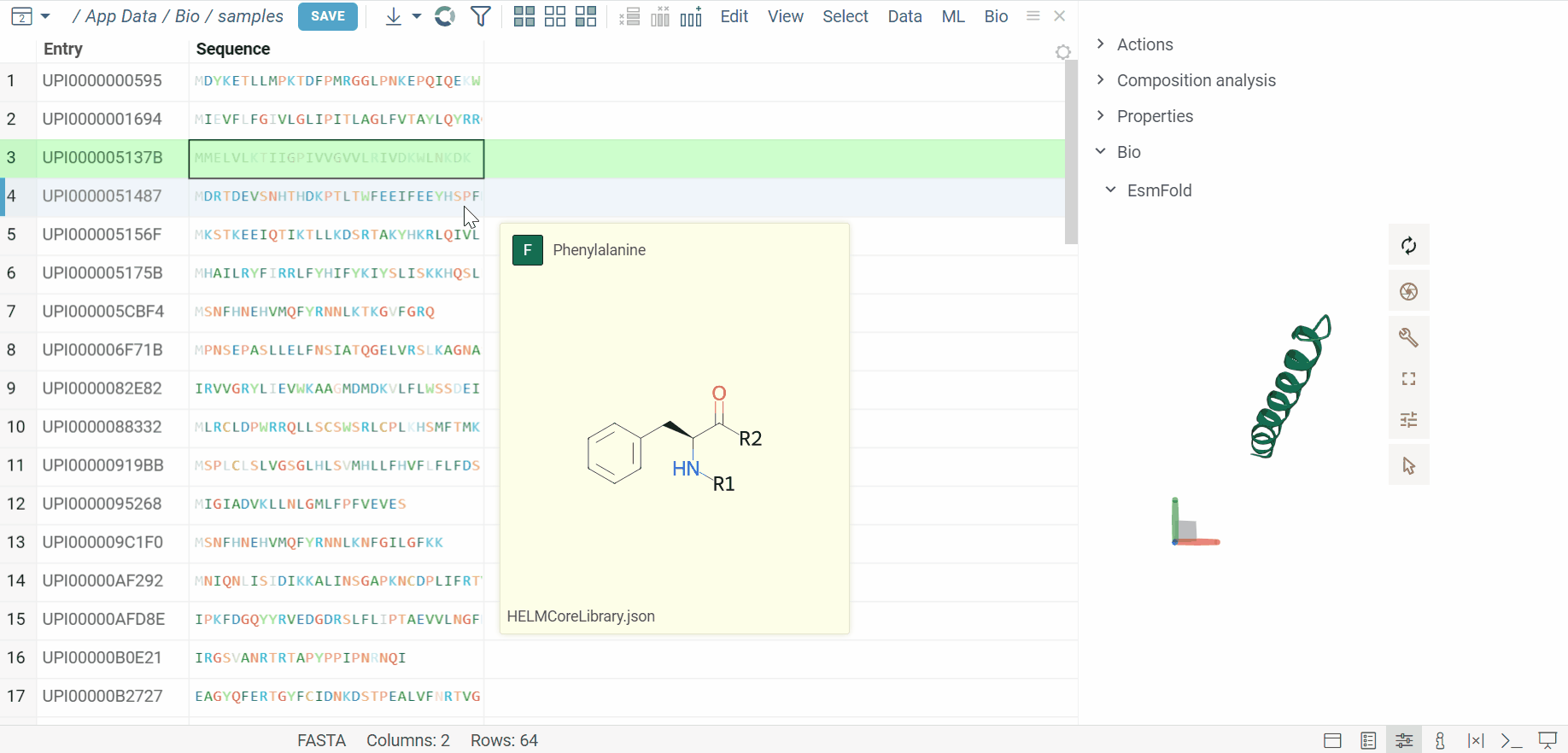Expand the Composition analysis panel
The height and width of the screenshot is (753, 1568).
click(x=1196, y=80)
